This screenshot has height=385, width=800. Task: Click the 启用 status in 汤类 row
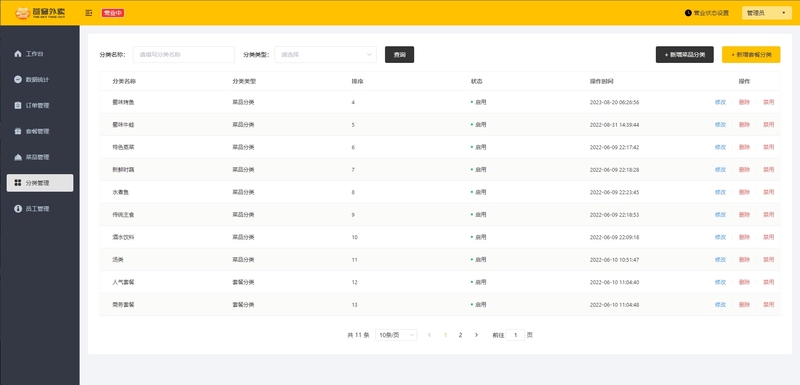point(479,260)
